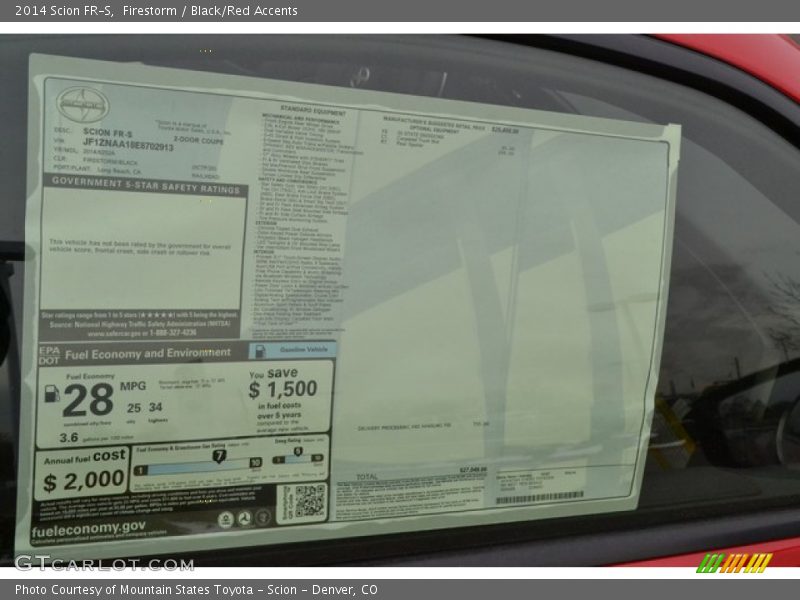Screen dimensions: 800x600
Task: Click the 'Fuel Economy and Environment' heading
Action: 148,353
